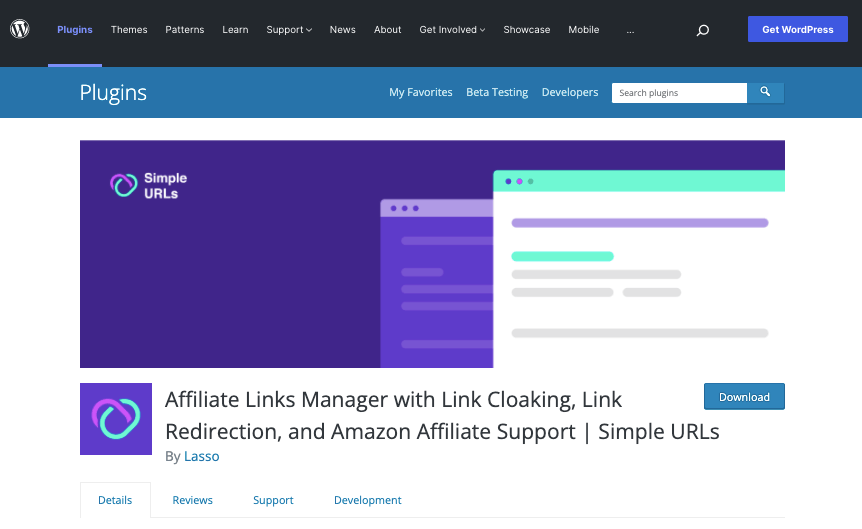The width and height of the screenshot is (862, 529).
Task: Click the WordPress logo icon
Action: [x=20, y=29]
